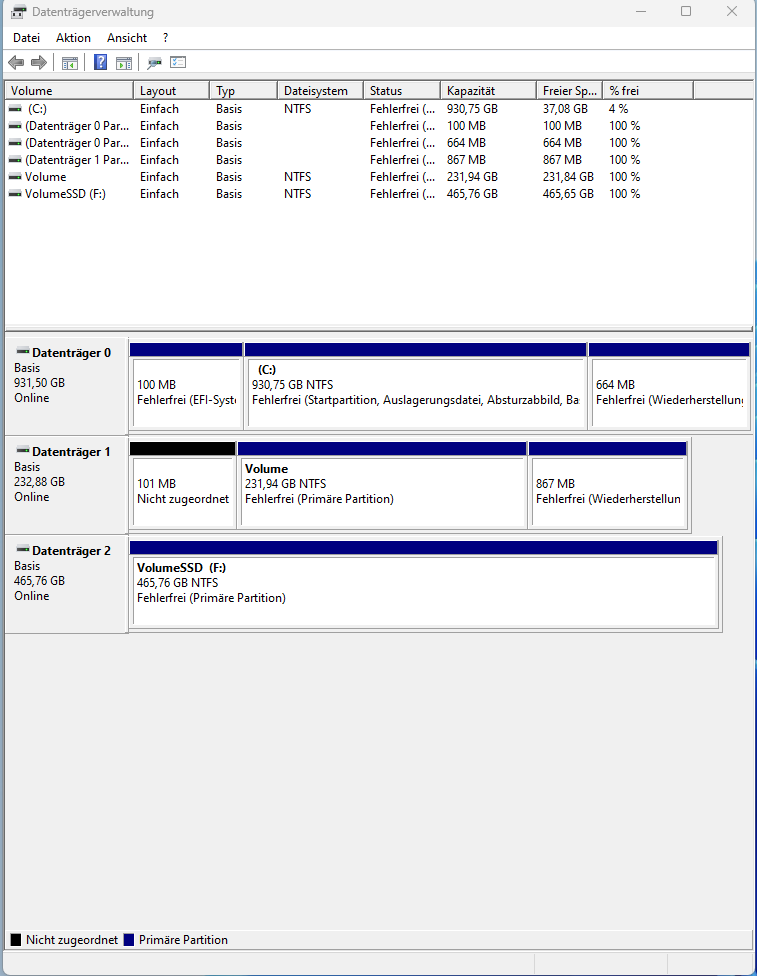
Task: Sort list by % frei column header
Action: [x=648, y=91]
